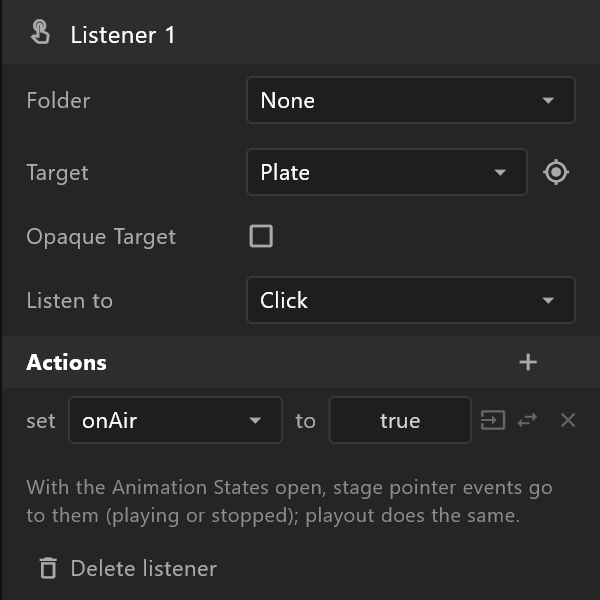
Task: Click the Opaque Target label
Action: (101, 237)
